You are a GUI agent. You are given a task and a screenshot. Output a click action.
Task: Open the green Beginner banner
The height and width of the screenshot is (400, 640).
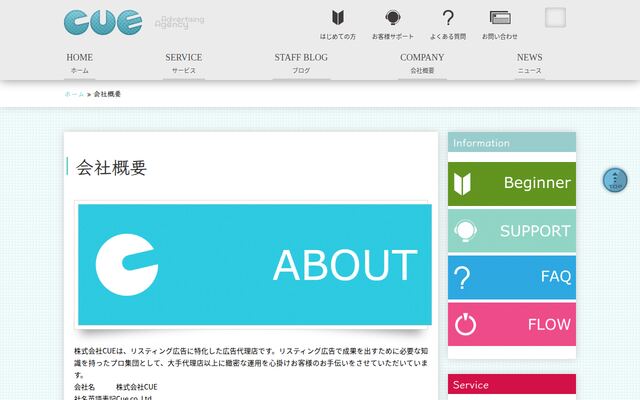512,184
